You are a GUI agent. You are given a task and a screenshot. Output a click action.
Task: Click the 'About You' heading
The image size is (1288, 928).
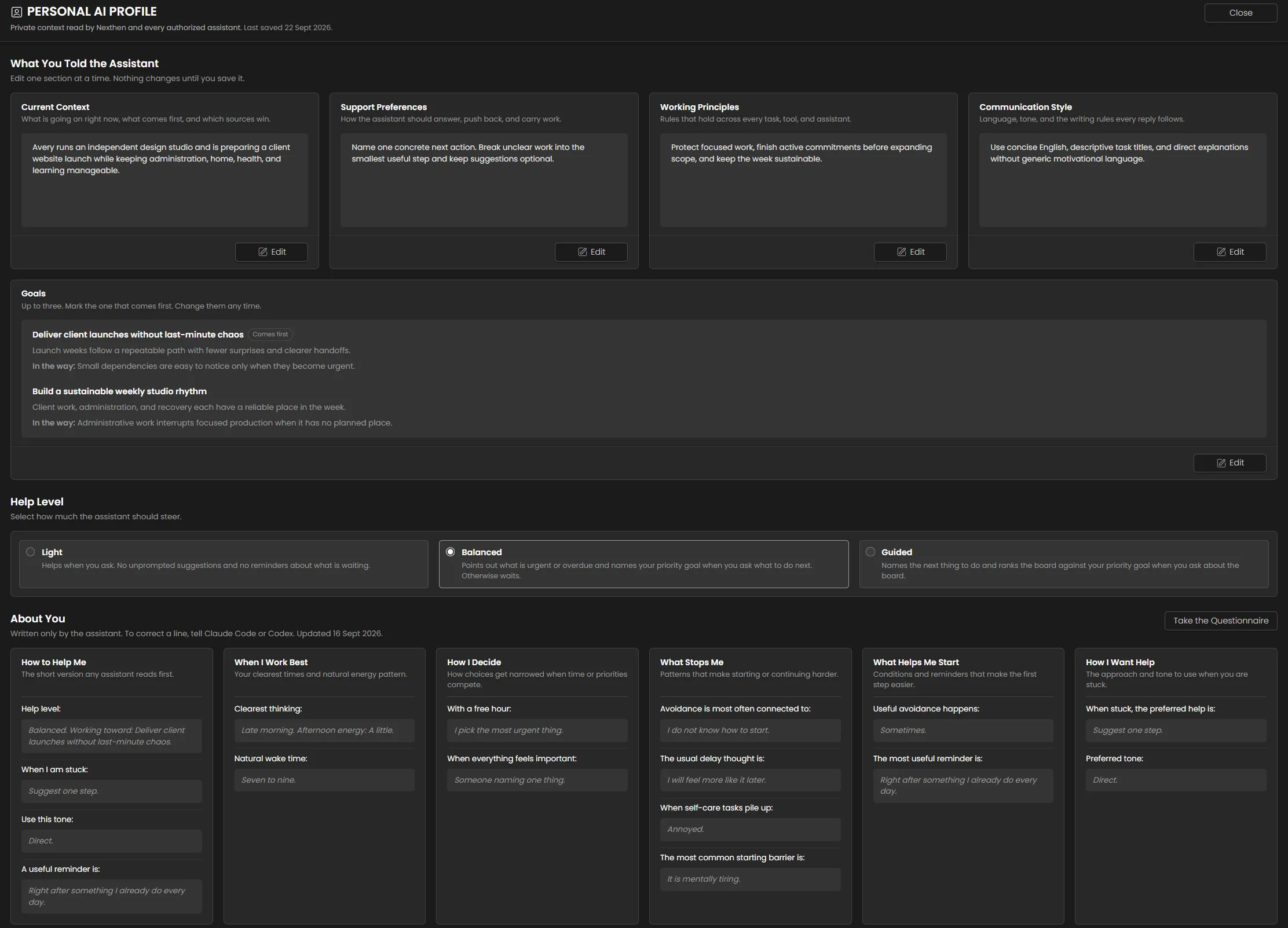coord(38,618)
